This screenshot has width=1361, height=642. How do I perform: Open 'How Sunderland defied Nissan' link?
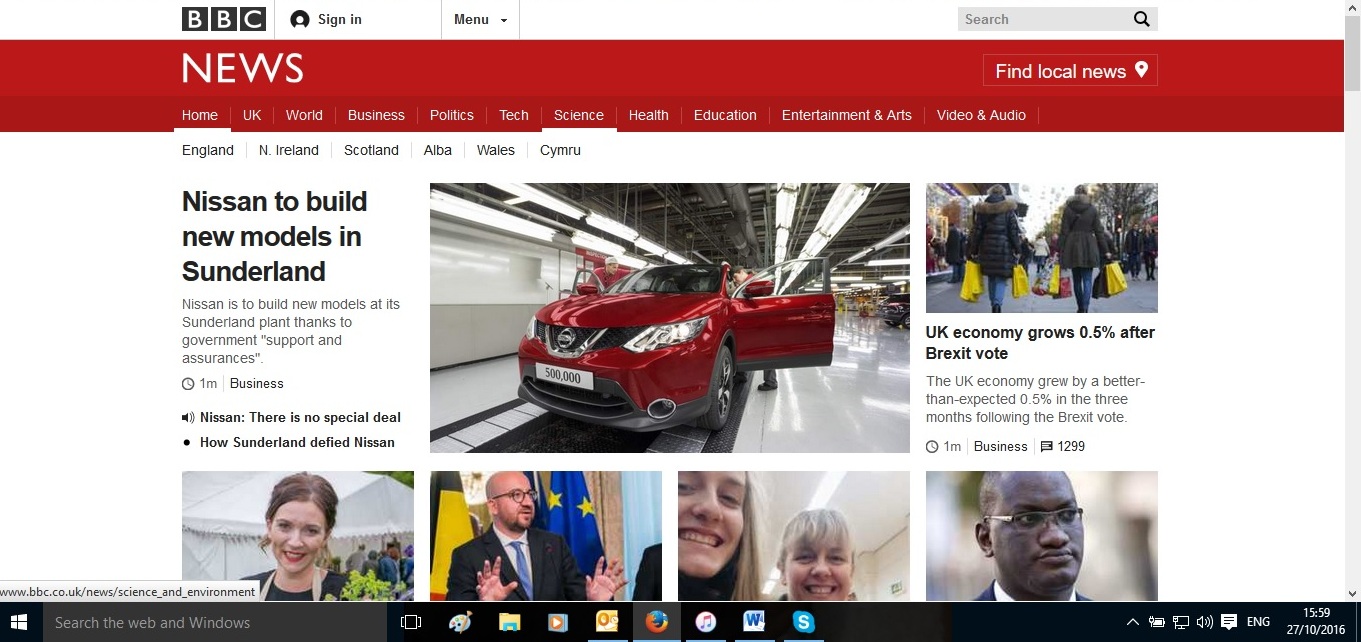pyautogui.click(x=297, y=442)
